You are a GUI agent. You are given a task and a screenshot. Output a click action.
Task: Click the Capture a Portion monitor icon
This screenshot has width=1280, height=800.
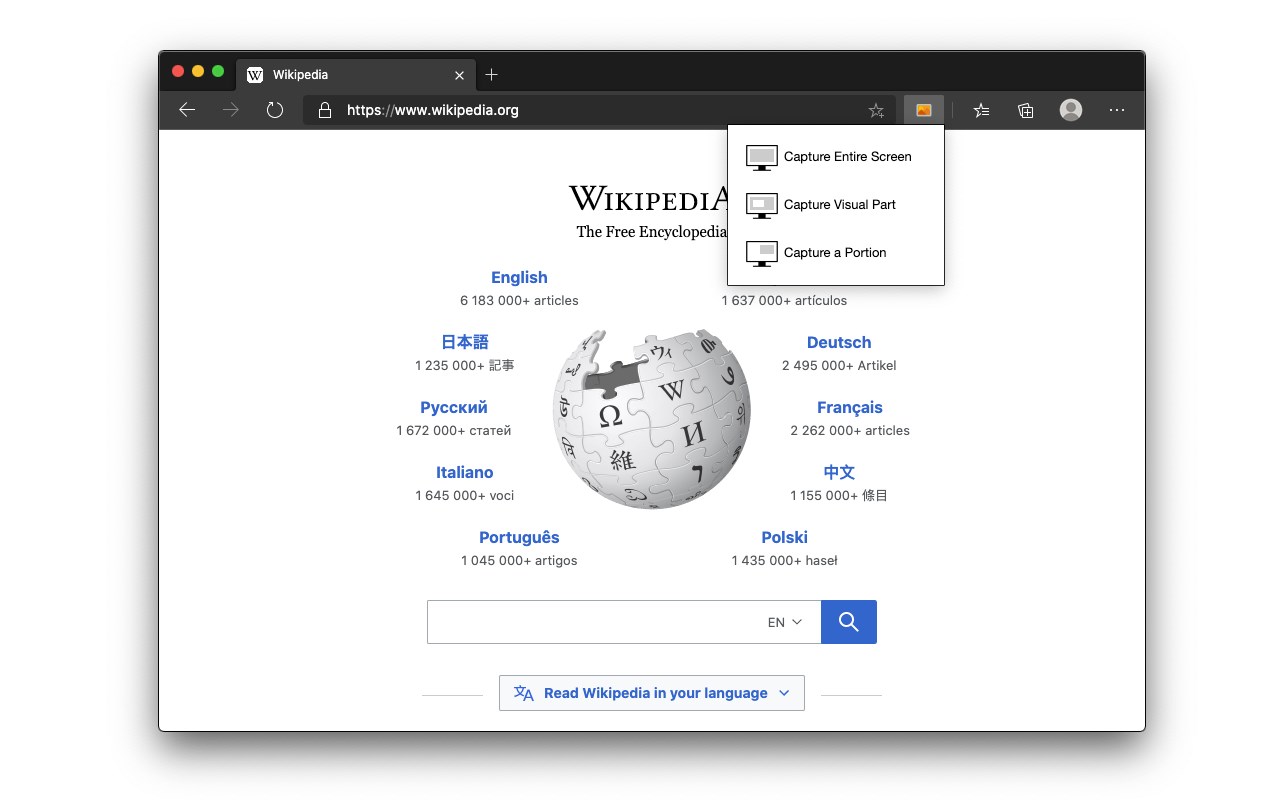click(762, 253)
